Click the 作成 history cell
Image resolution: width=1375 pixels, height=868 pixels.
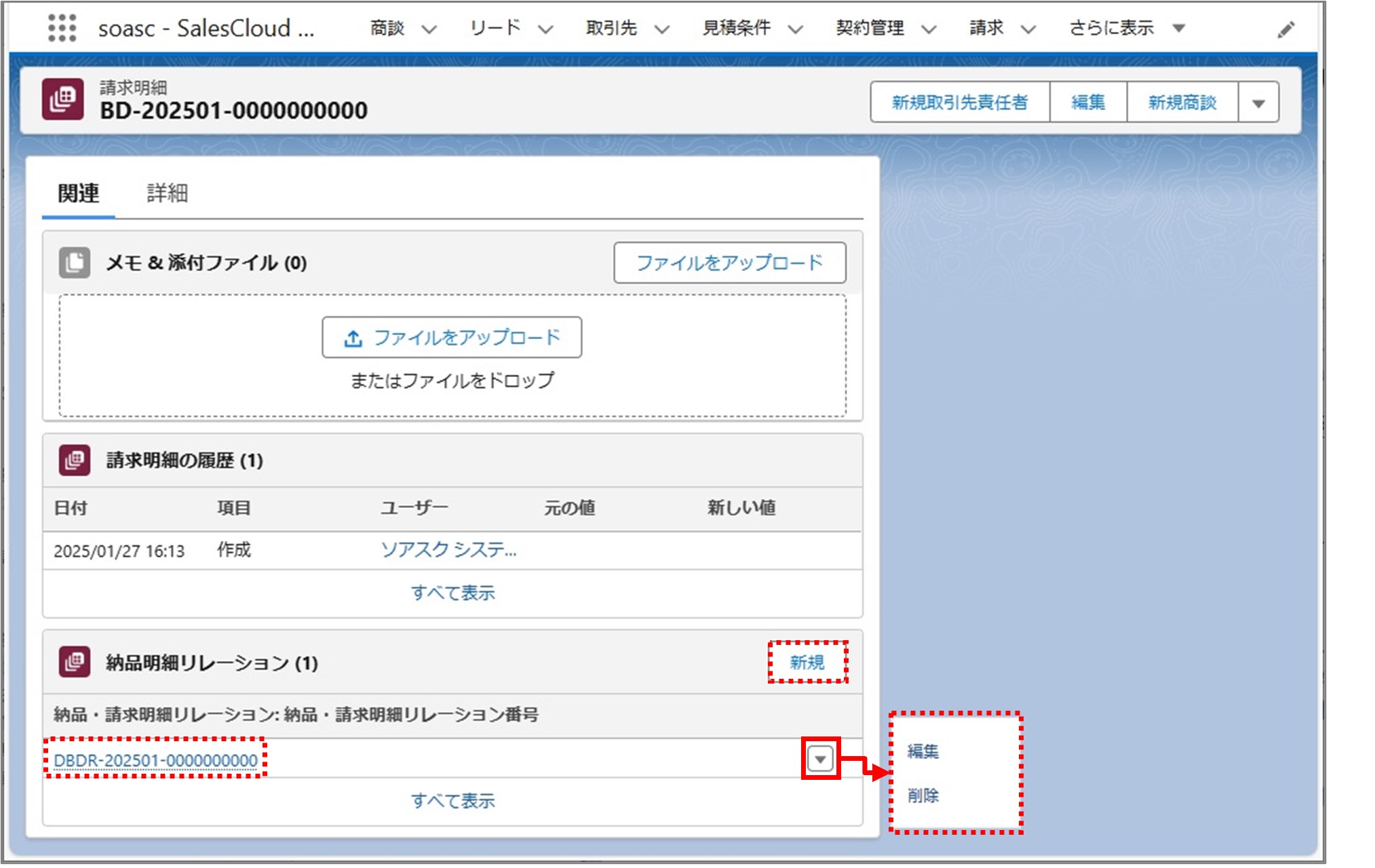pos(234,550)
